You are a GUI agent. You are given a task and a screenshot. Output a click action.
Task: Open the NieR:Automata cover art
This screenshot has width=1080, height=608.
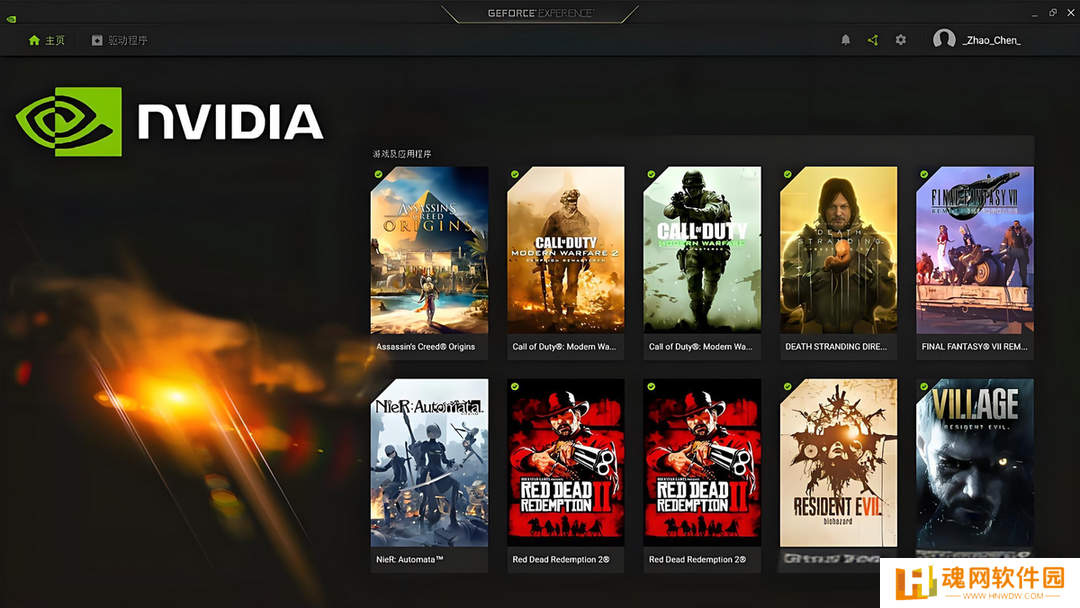(x=429, y=463)
